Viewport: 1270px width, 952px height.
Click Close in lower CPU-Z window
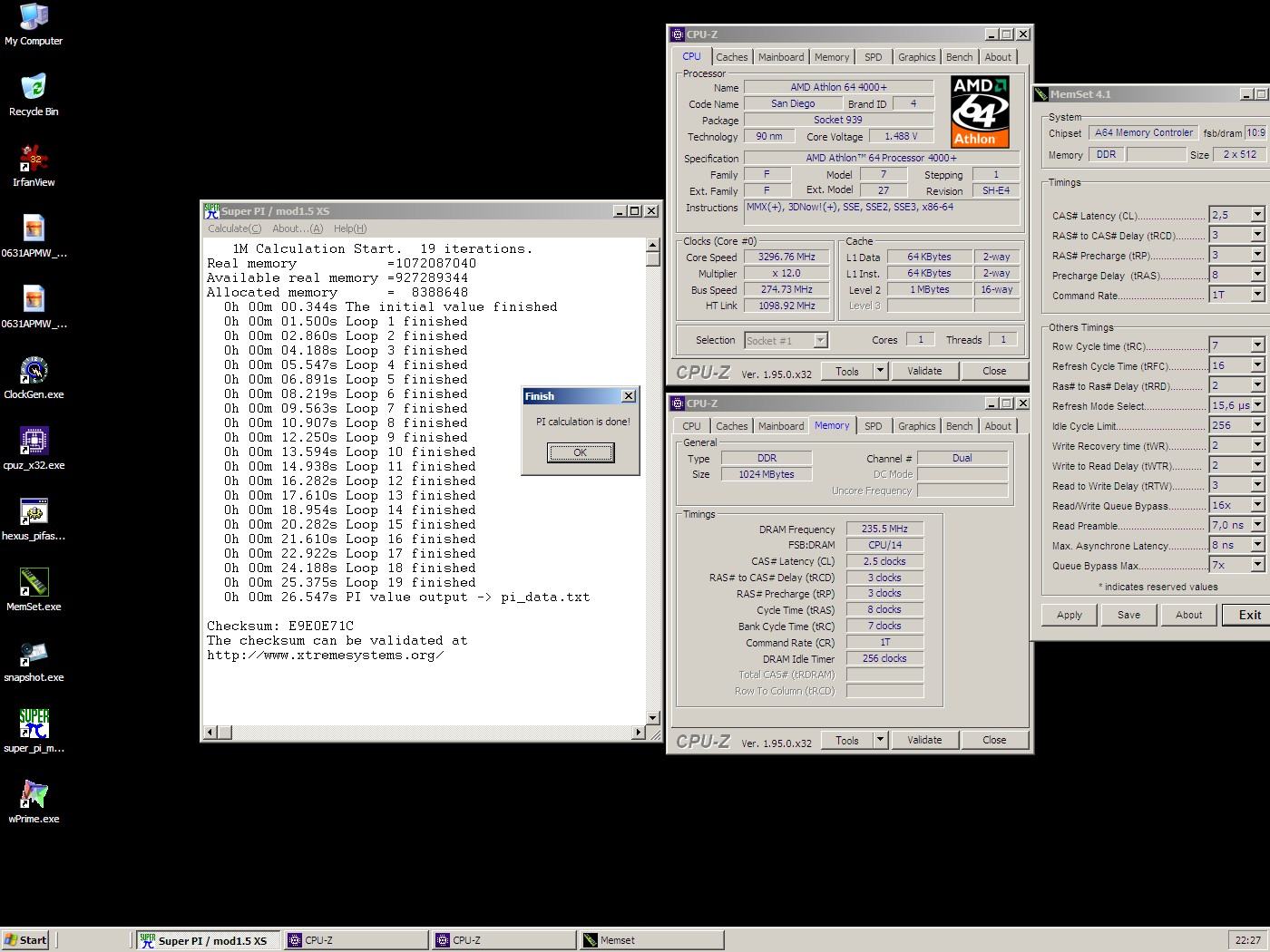[x=994, y=740]
